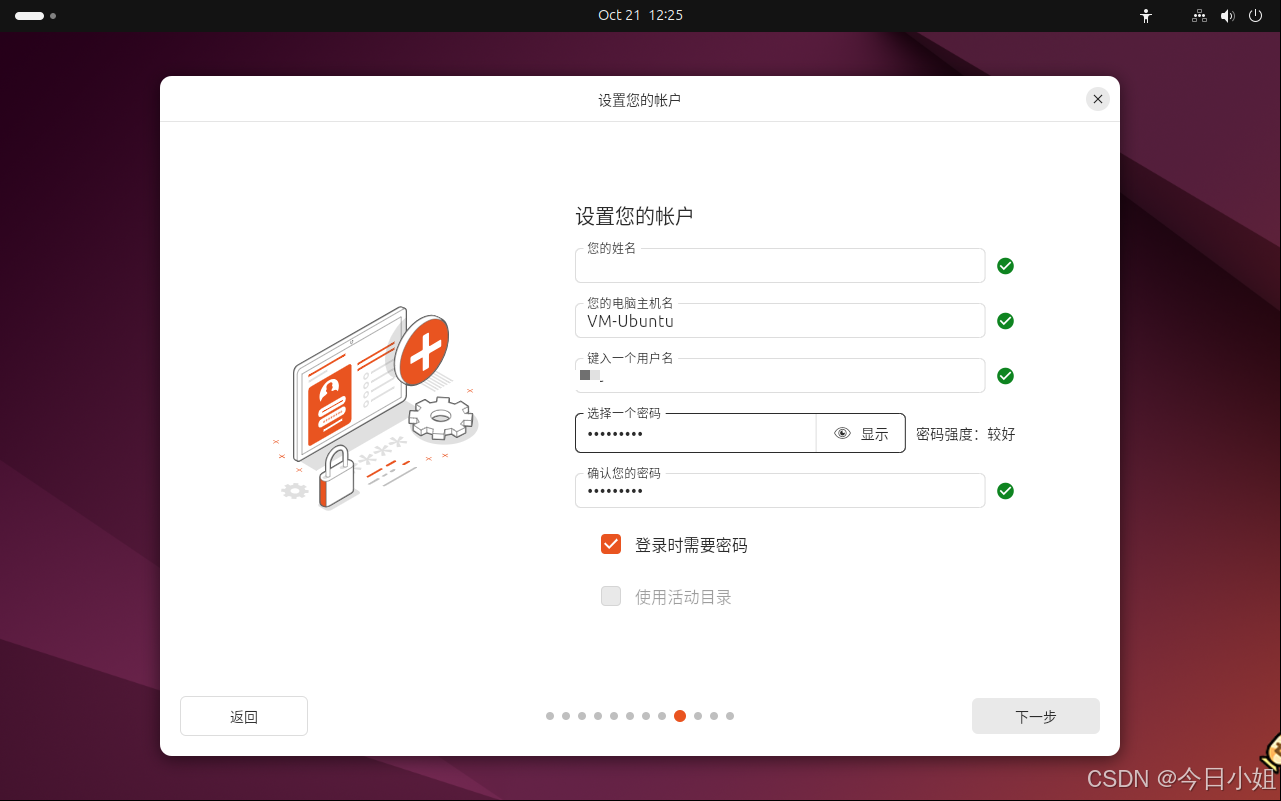This screenshot has width=1281, height=801.
Task: Click green checkmark beside confirm password field
Action: (x=1005, y=491)
